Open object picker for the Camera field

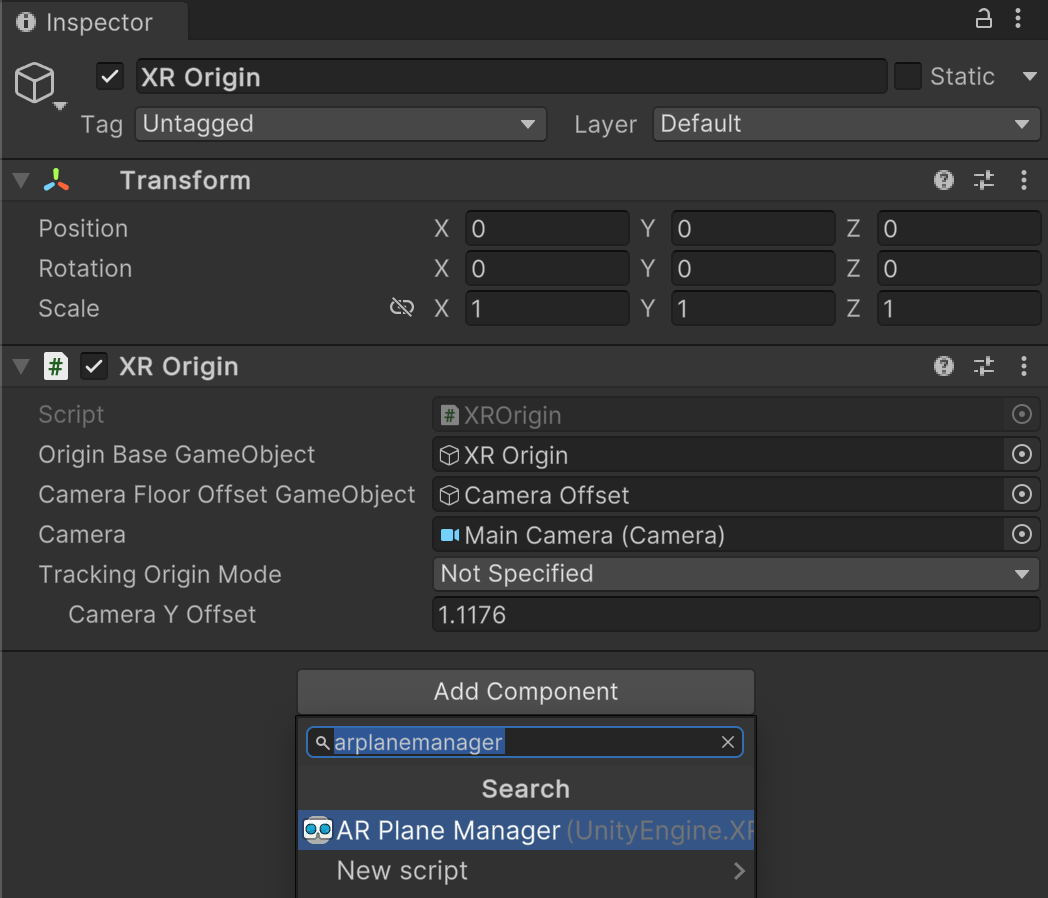pos(1021,534)
